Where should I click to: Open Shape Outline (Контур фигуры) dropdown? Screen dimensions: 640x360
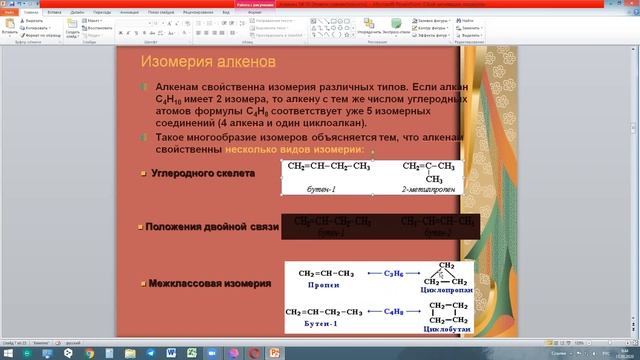pyautogui.click(x=431, y=28)
